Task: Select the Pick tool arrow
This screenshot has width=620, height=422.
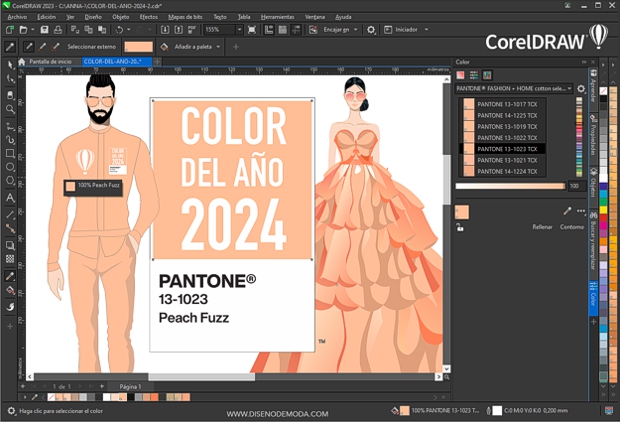Action: 10,64
